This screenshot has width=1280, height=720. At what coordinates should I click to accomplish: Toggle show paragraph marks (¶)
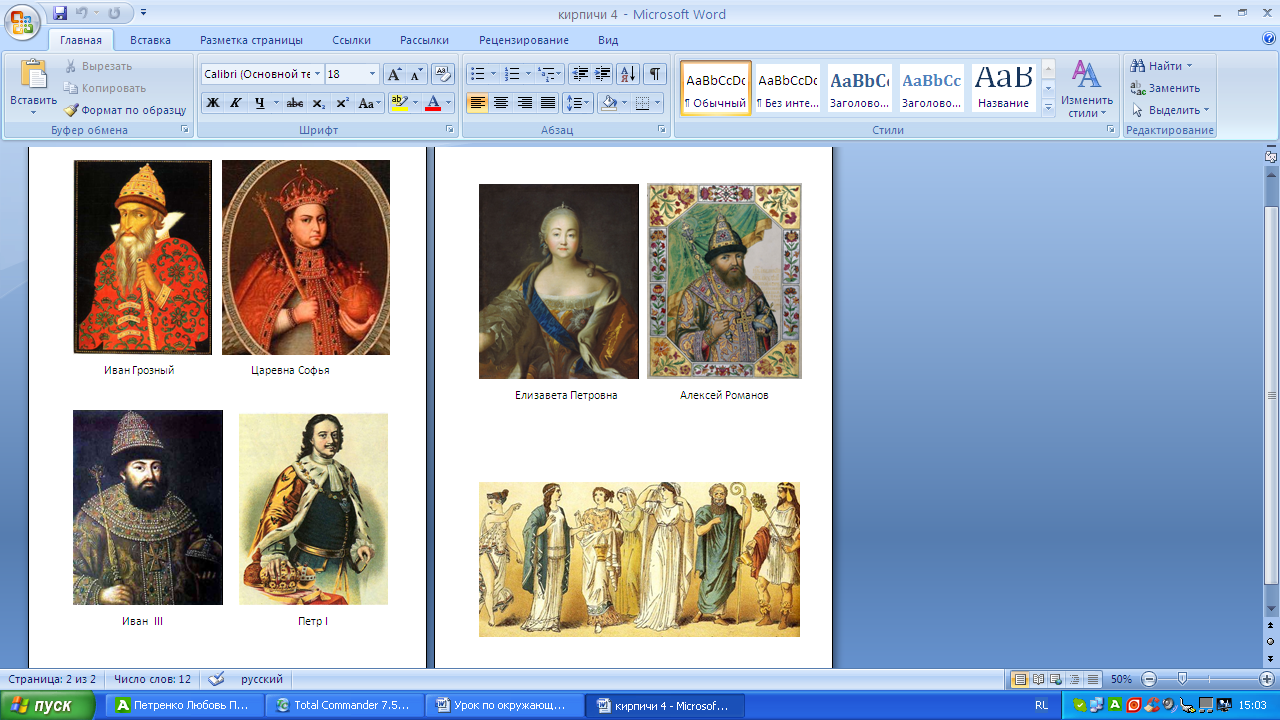[655, 74]
